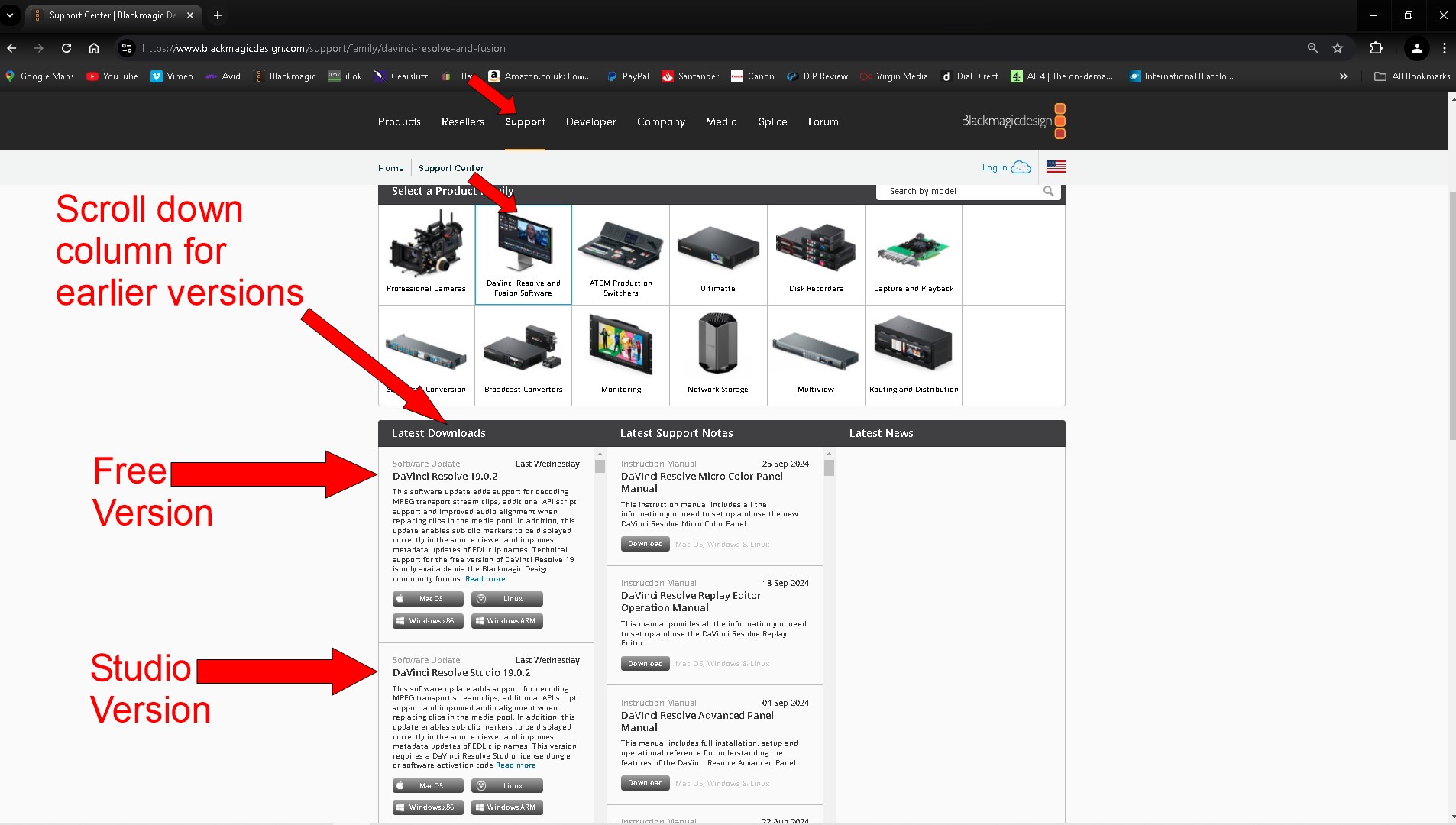The width and height of the screenshot is (1456, 825).
Task: Open the Forum menu item
Action: click(823, 121)
